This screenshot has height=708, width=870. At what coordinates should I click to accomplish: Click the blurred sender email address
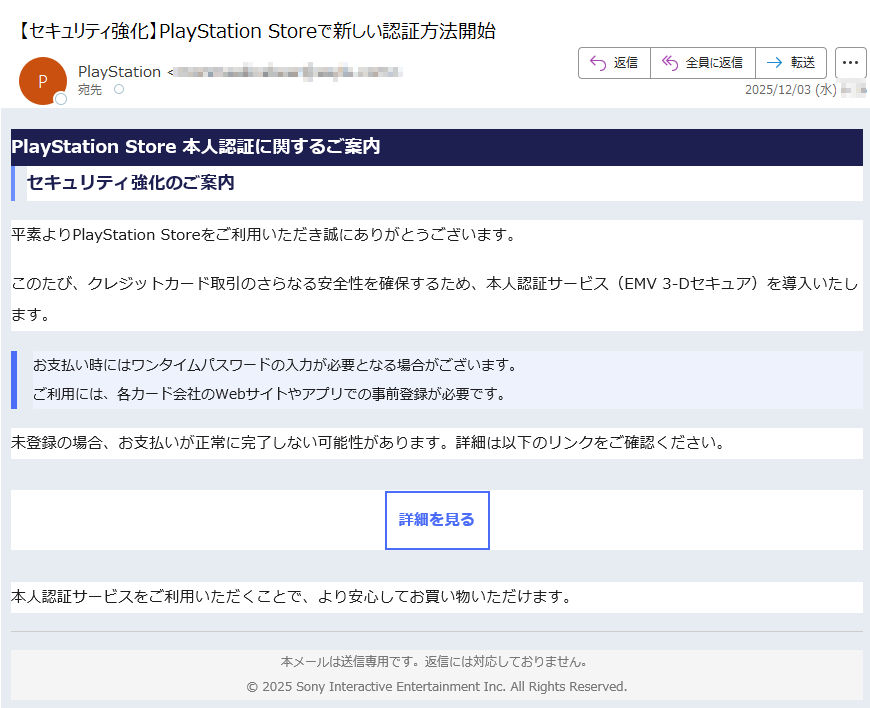[x=290, y=72]
